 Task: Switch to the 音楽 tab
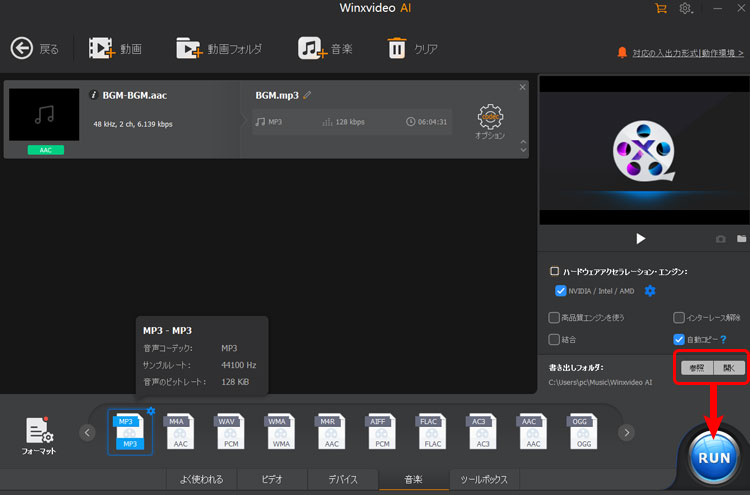414,479
